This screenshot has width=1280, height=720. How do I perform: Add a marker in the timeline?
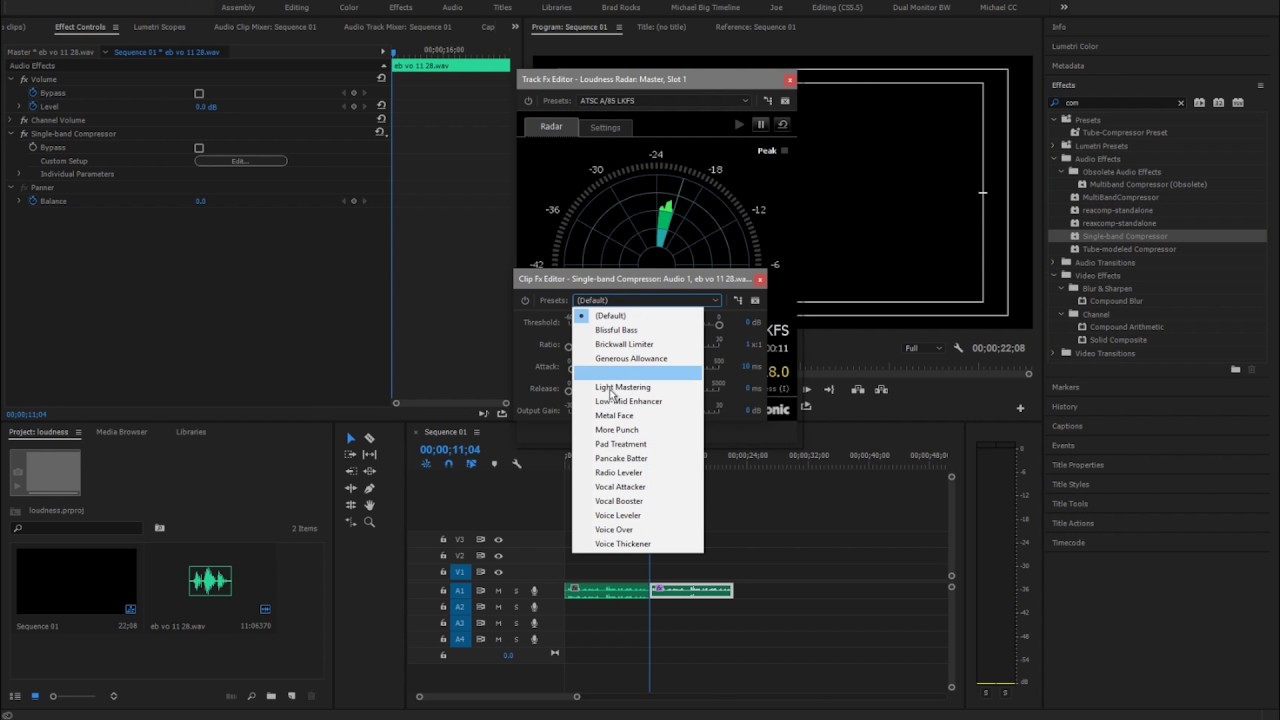tap(494, 464)
